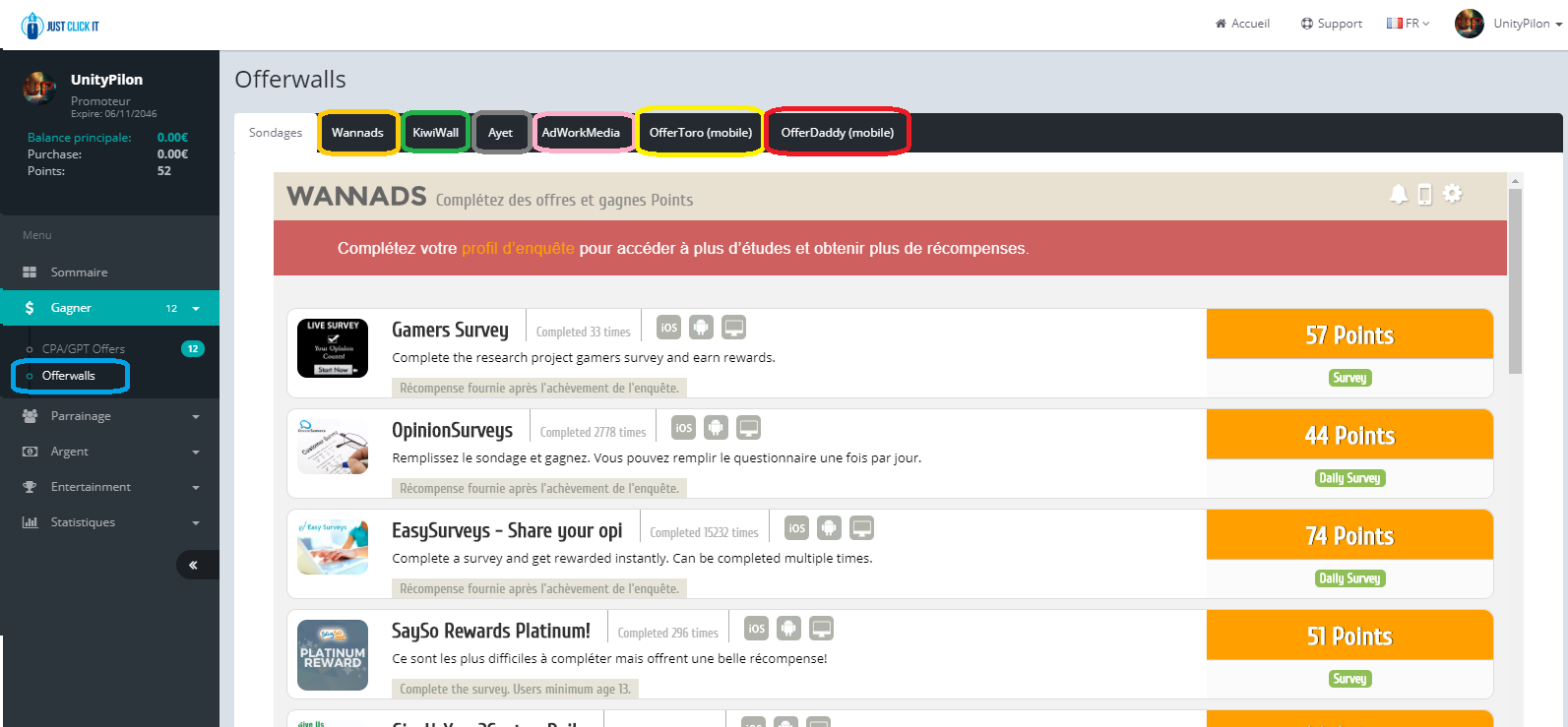The height and width of the screenshot is (727, 1568).
Task: Open the OfferDaddy (mobile) tab
Action: [x=837, y=133]
